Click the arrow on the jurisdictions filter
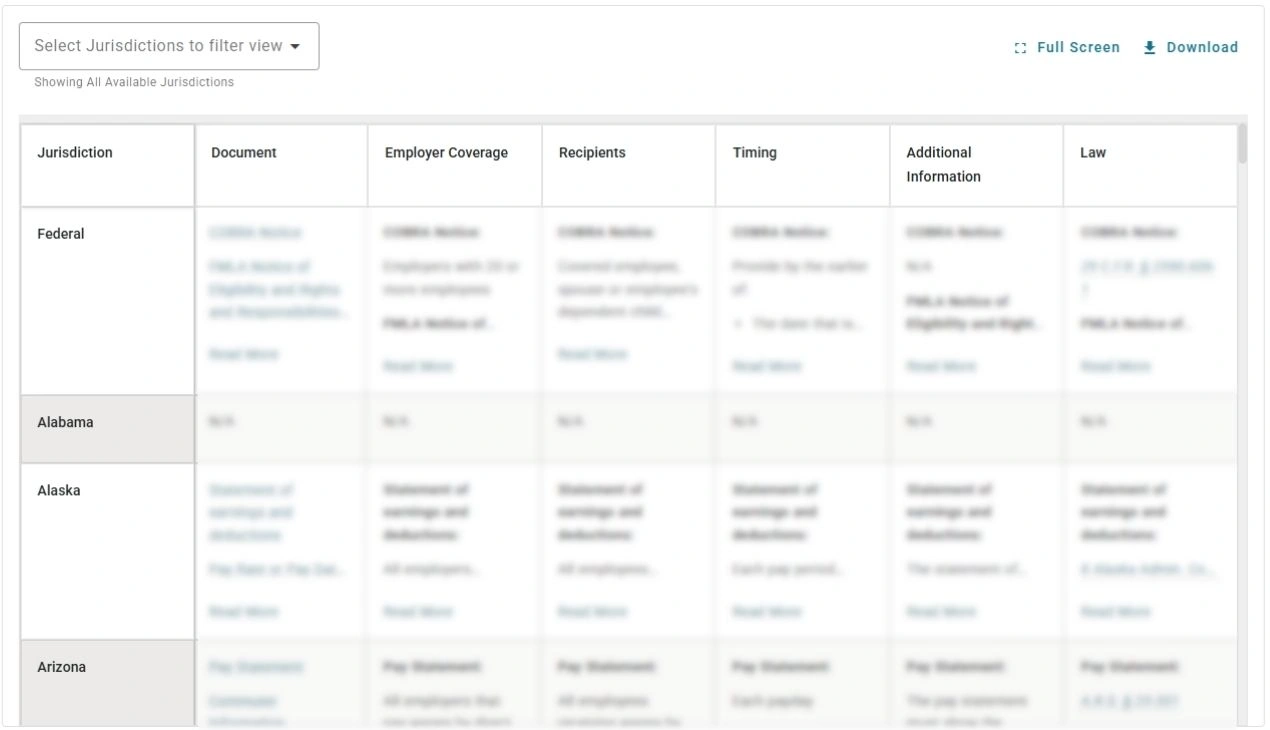Screen dimensions: 1270x730 pos(296,45)
